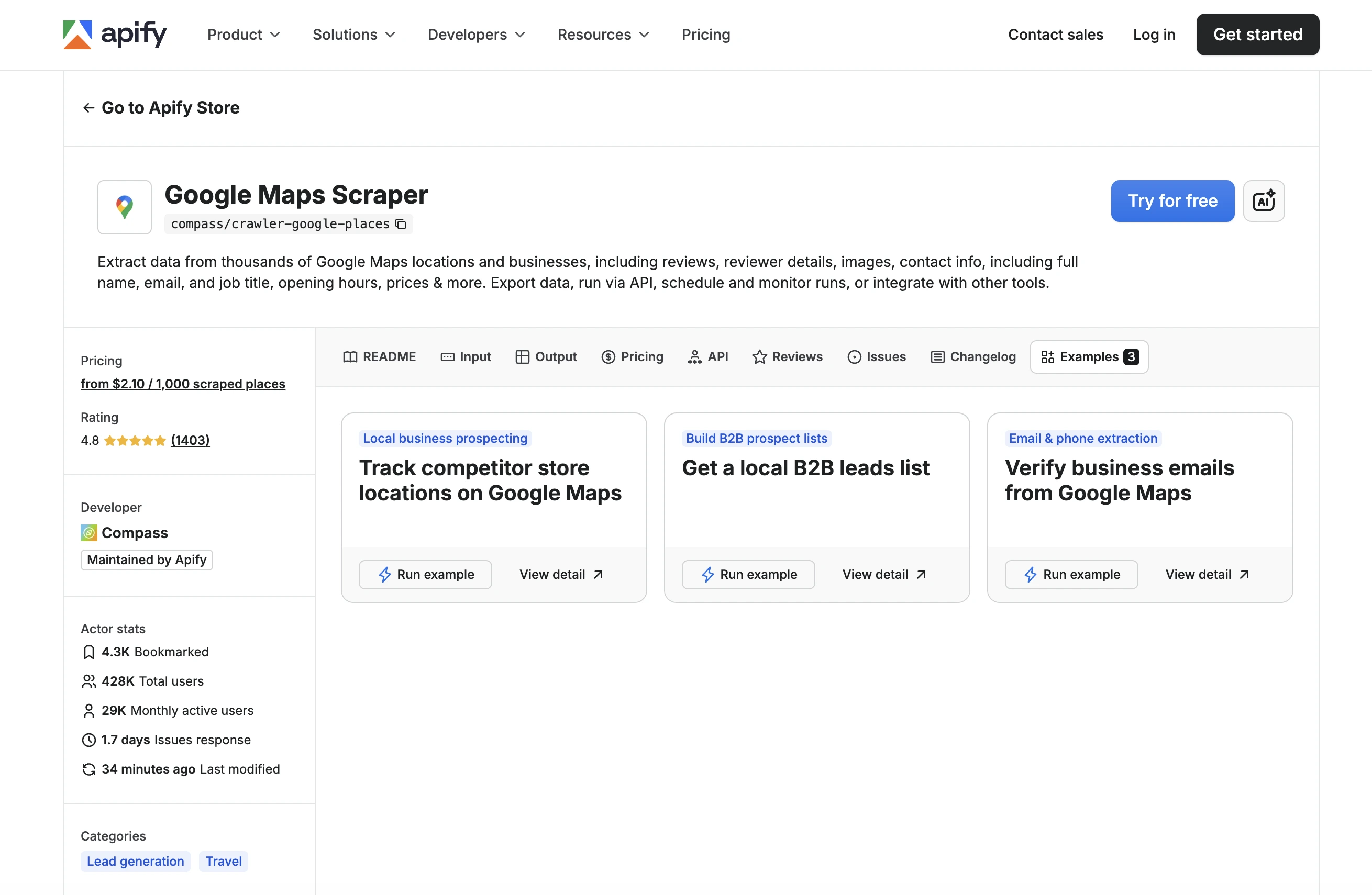Viewport: 1372px width, 895px height.
Task: Open the from $2.10 / 1,000 scraped places link
Action: [x=183, y=384]
